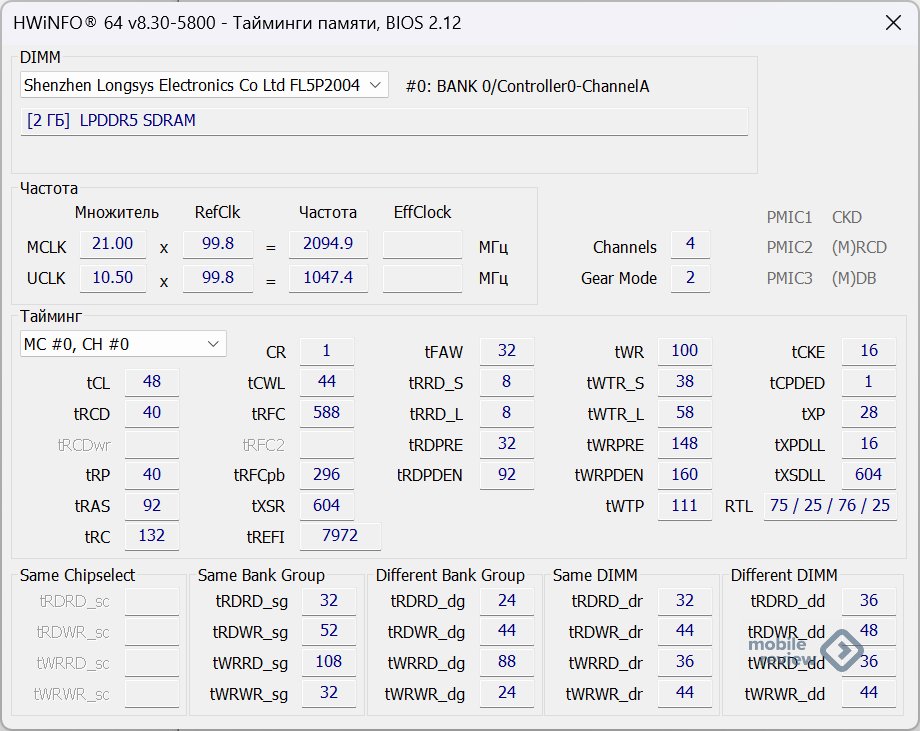The height and width of the screenshot is (731, 920).
Task: Select the MCLK multiplier value field
Action: click(x=112, y=244)
